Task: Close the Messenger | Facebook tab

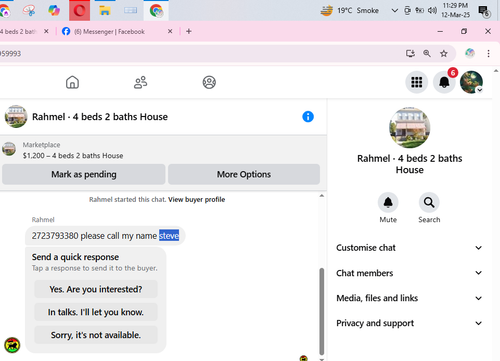Action: [x=170, y=31]
